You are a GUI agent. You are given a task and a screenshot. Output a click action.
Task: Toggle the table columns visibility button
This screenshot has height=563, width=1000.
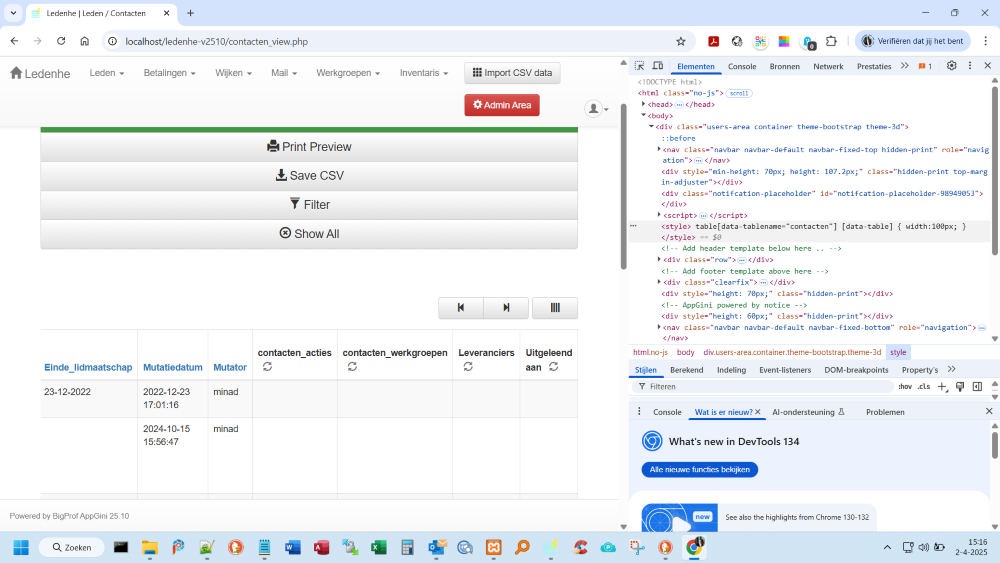555,308
